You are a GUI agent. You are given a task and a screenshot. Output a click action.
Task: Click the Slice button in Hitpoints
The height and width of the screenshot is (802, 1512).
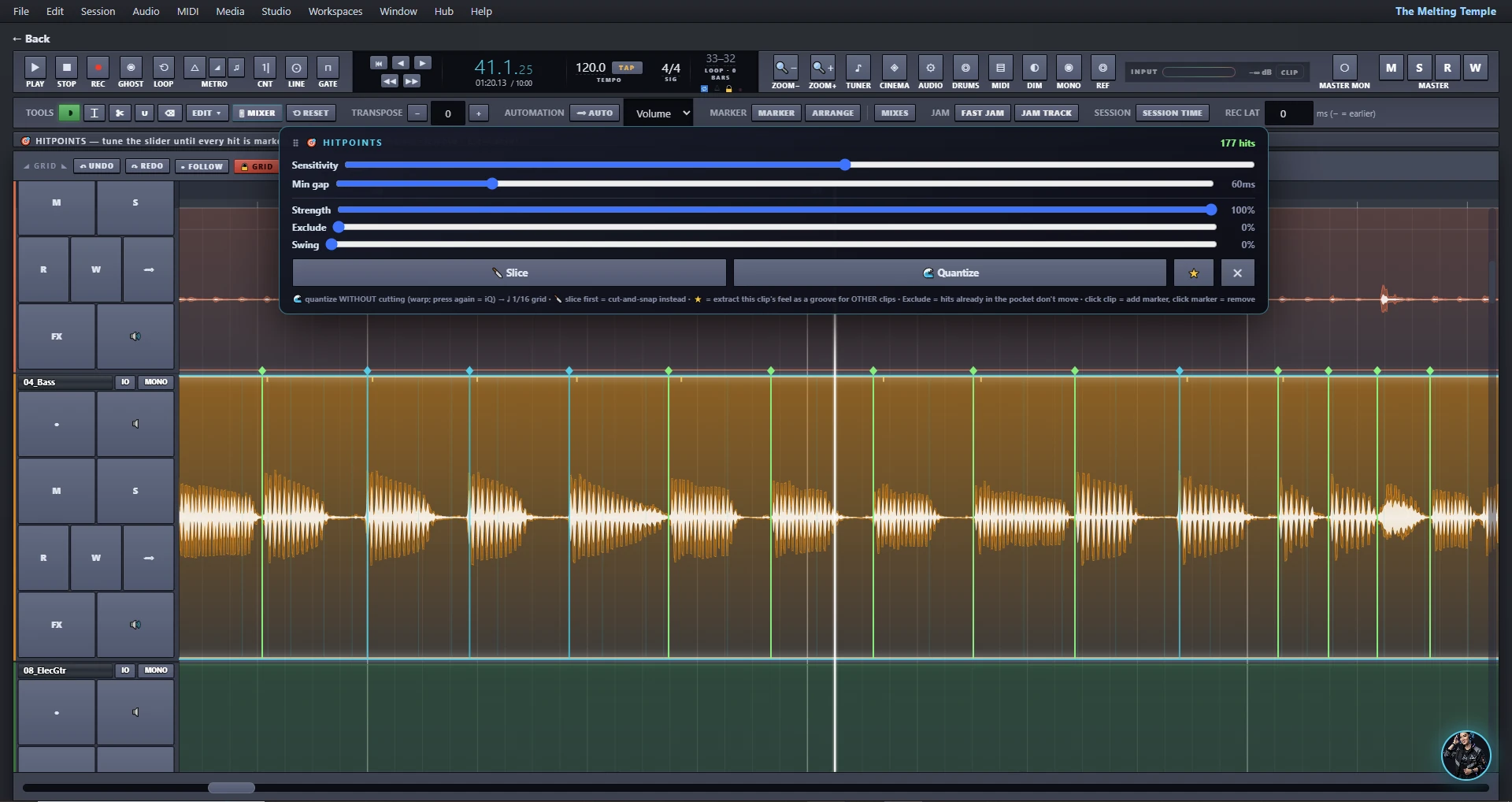(510, 273)
